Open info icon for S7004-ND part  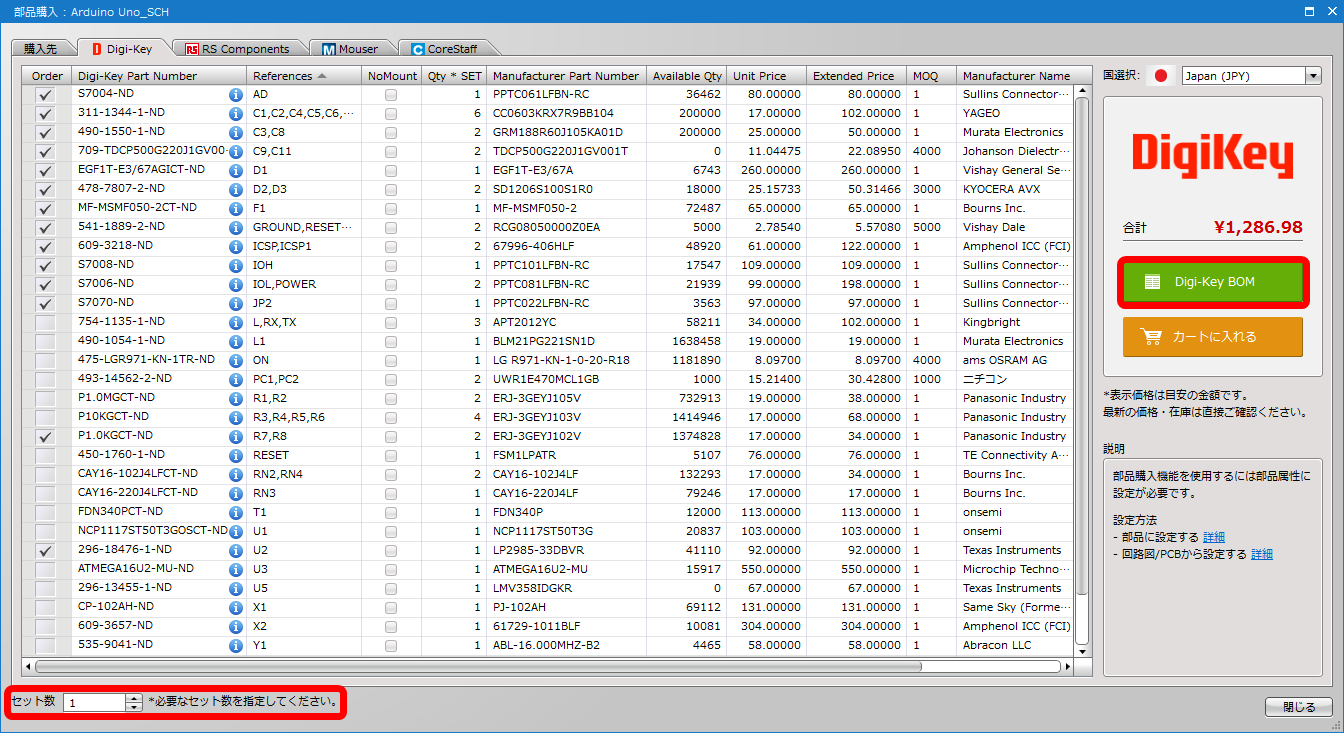(x=236, y=94)
